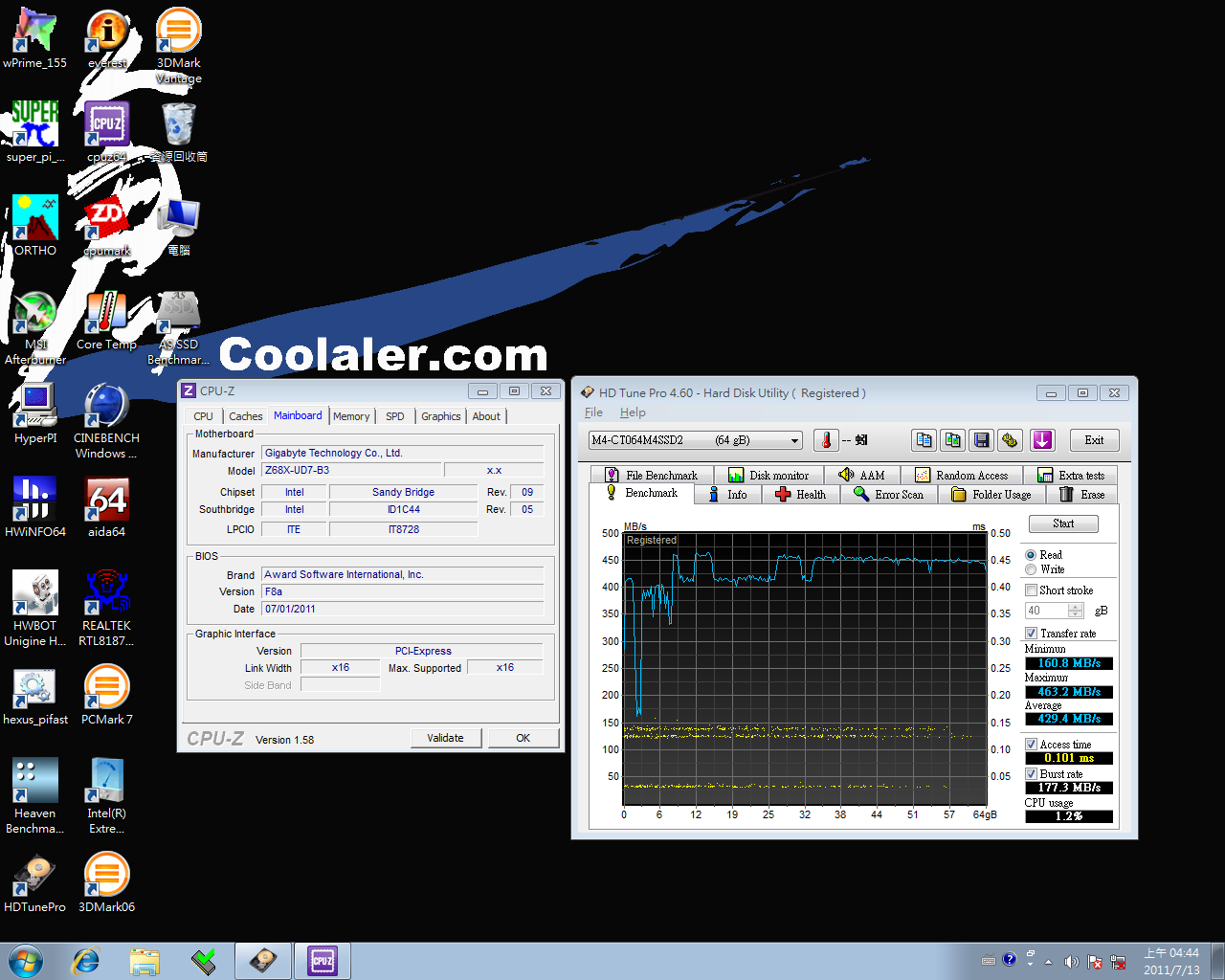Open the everest desktop shortcut

click(107, 39)
